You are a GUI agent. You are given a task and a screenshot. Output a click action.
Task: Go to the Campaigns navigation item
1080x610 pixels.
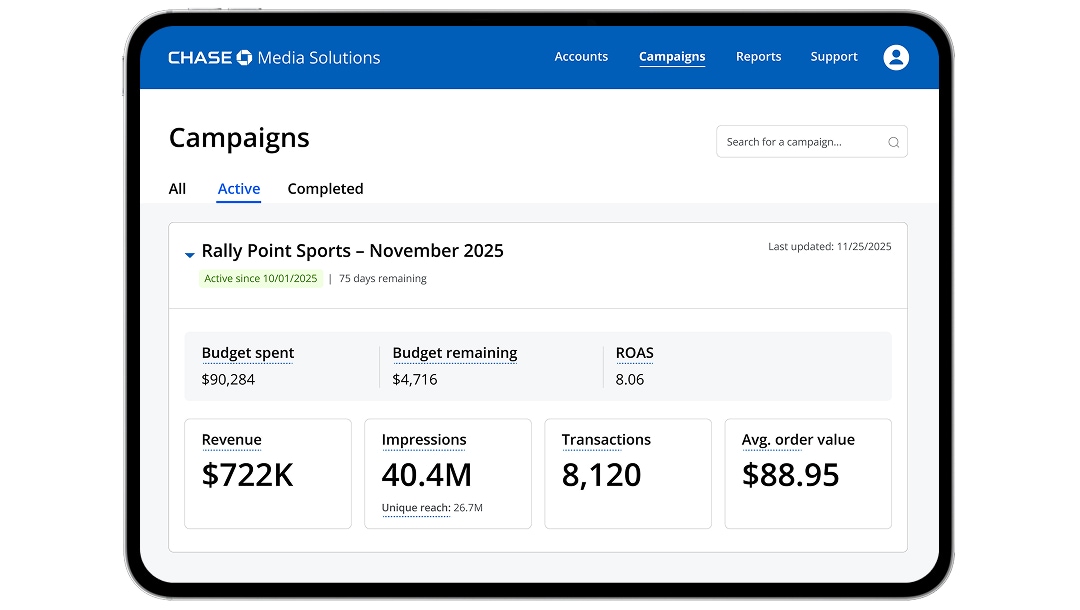[672, 57]
